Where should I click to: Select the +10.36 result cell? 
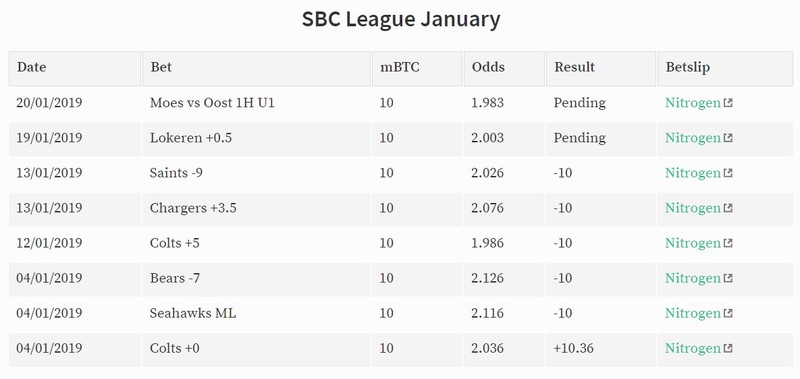[x=601, y=348]
